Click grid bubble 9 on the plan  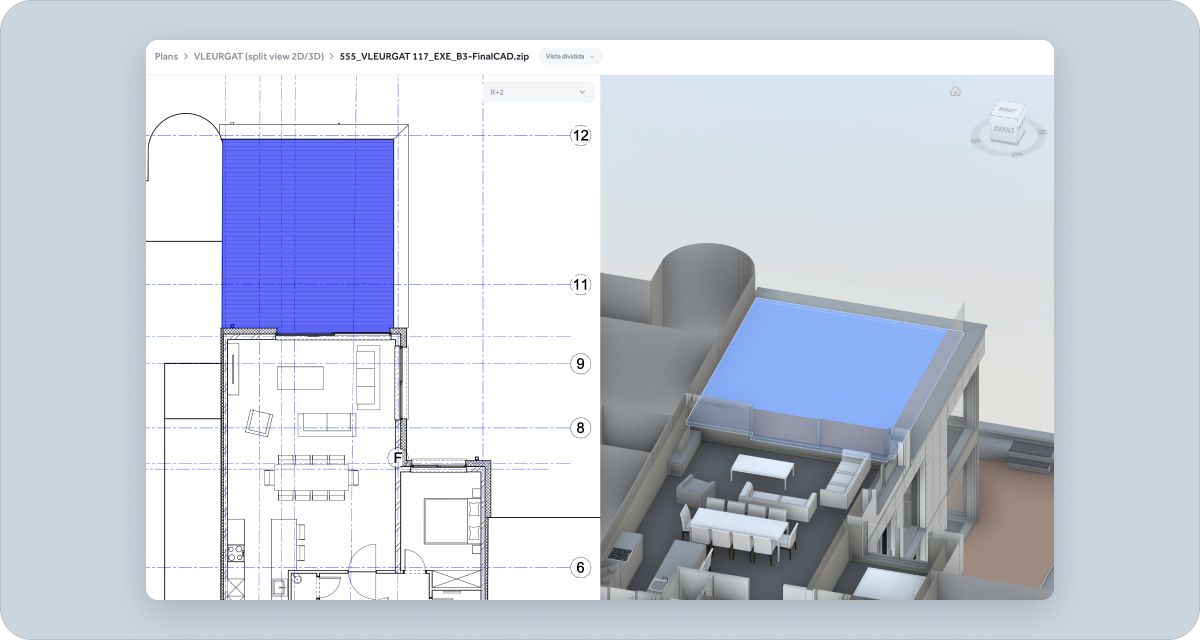tap(580, 365)
